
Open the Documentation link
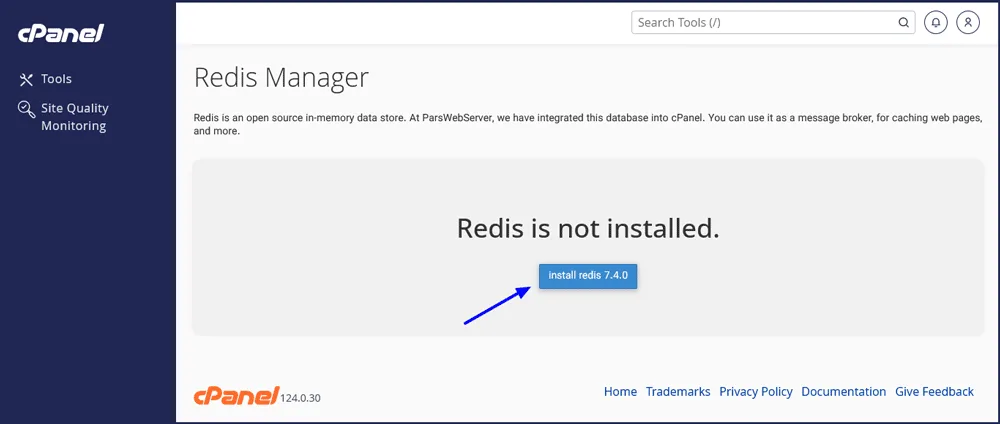tap(843, 392)
